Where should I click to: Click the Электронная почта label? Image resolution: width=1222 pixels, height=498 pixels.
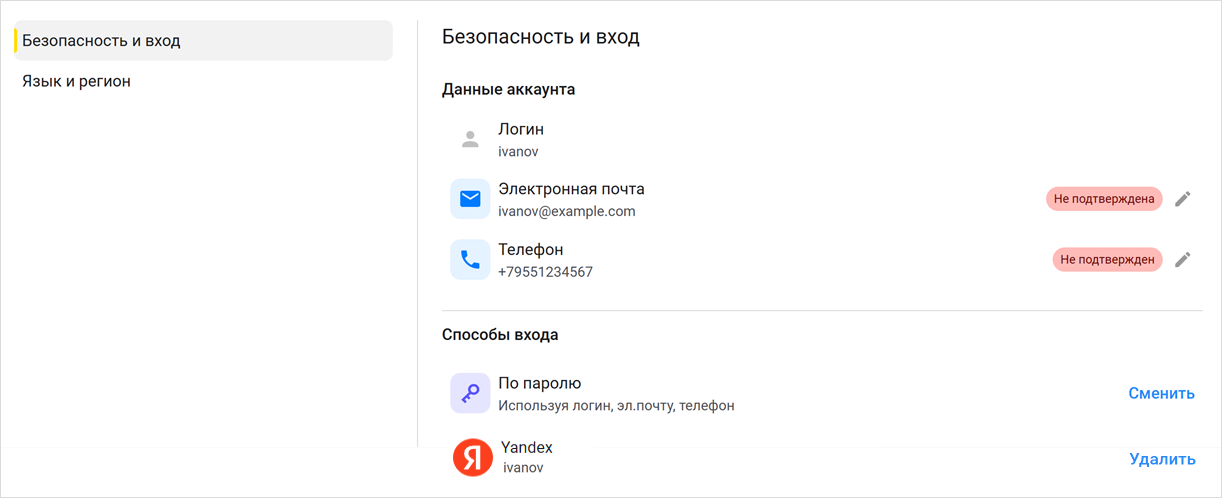coord(571,189)
